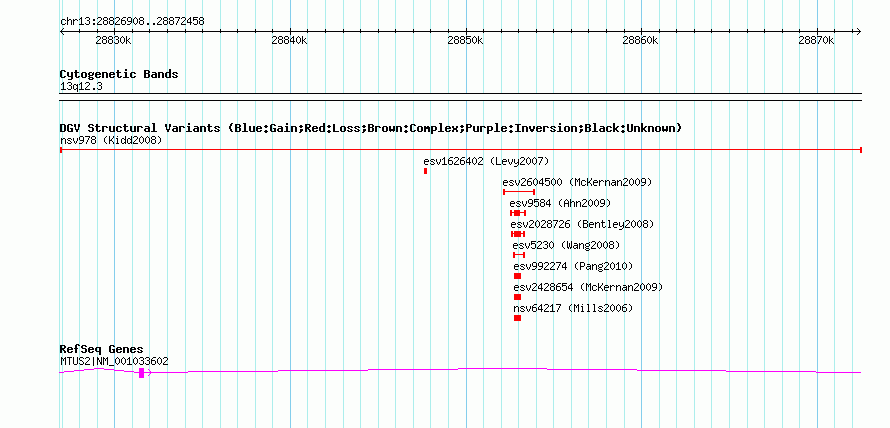This screenshot has width=890, height=428.
Task: Click the red square under esv992274
Action: point(518,276)
